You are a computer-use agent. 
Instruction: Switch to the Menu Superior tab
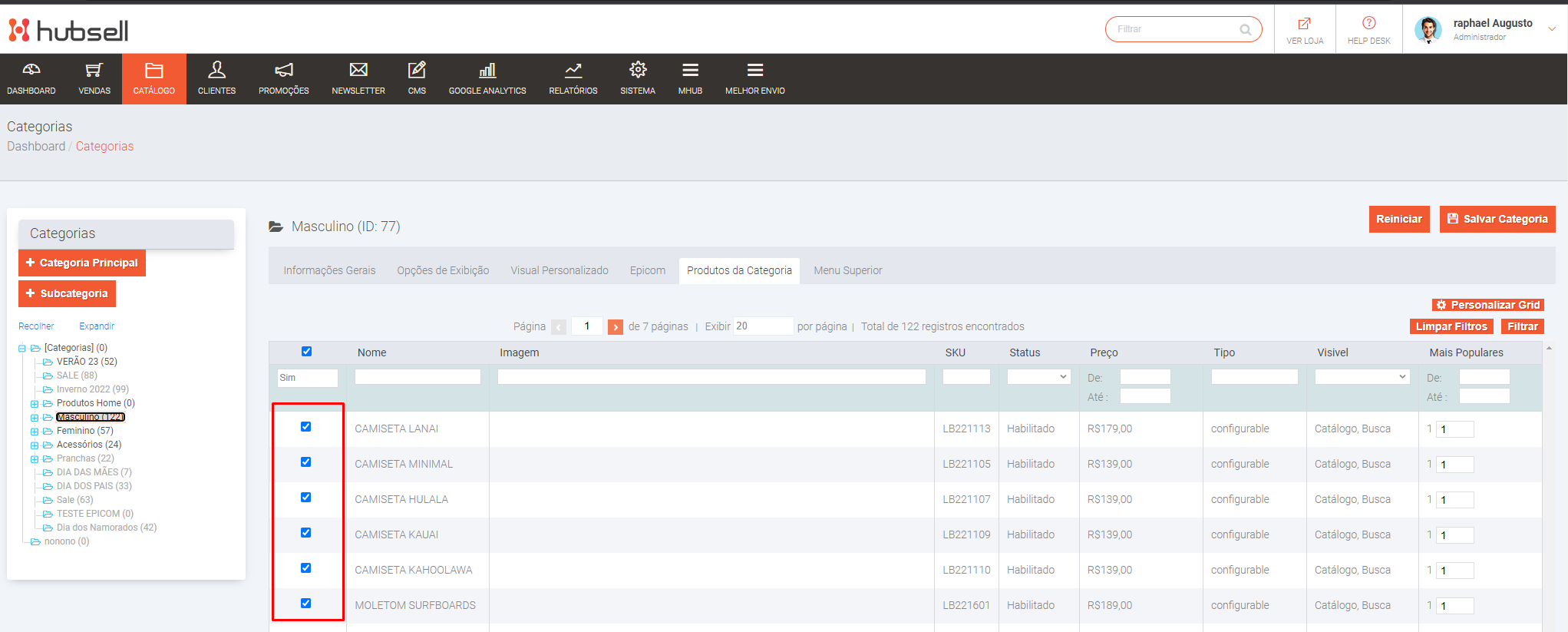pyautogui.click(x=847, y=270)
